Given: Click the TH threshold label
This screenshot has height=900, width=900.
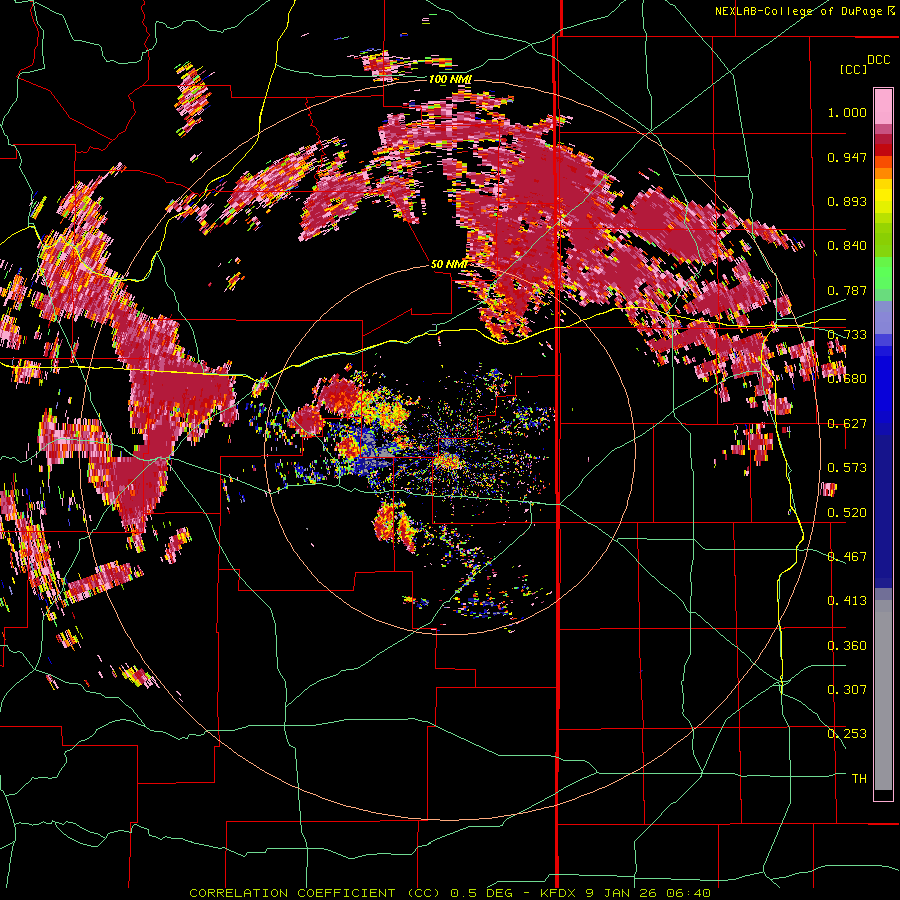Looking at the screenshot, I should (x=859, y=779).
